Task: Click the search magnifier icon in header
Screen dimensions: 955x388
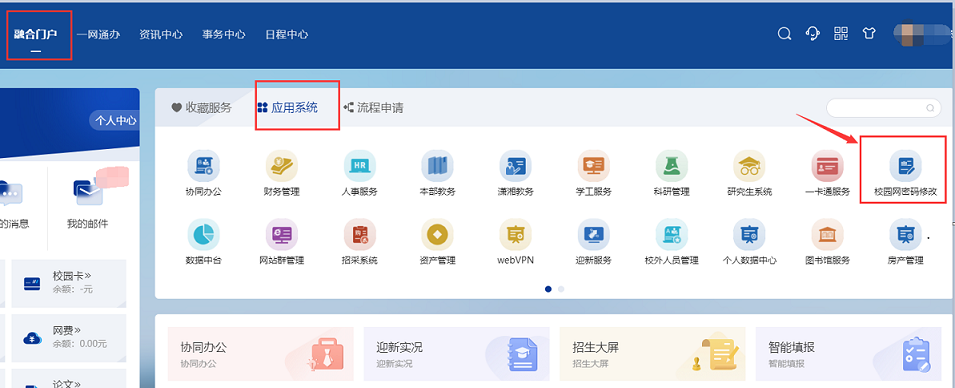Action: click(x=784, y=34)
